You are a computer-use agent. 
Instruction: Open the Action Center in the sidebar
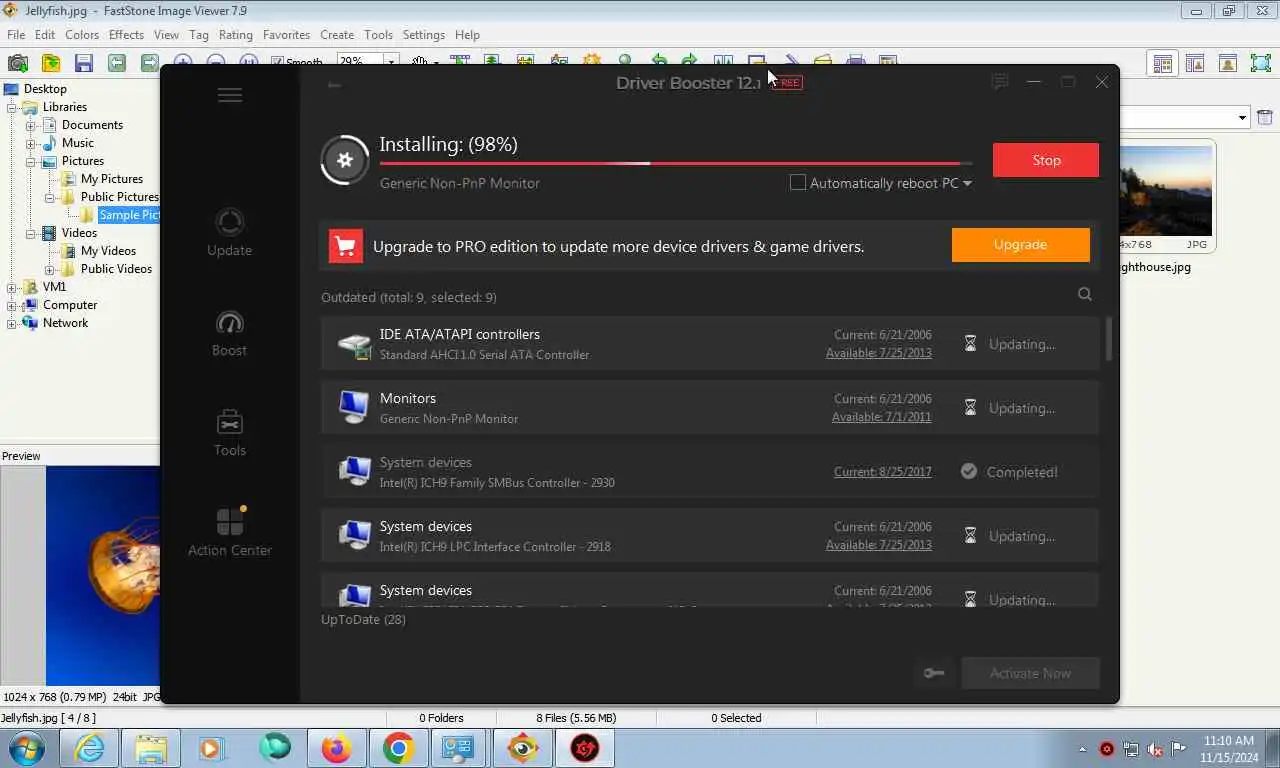click(x=230, y=532)
